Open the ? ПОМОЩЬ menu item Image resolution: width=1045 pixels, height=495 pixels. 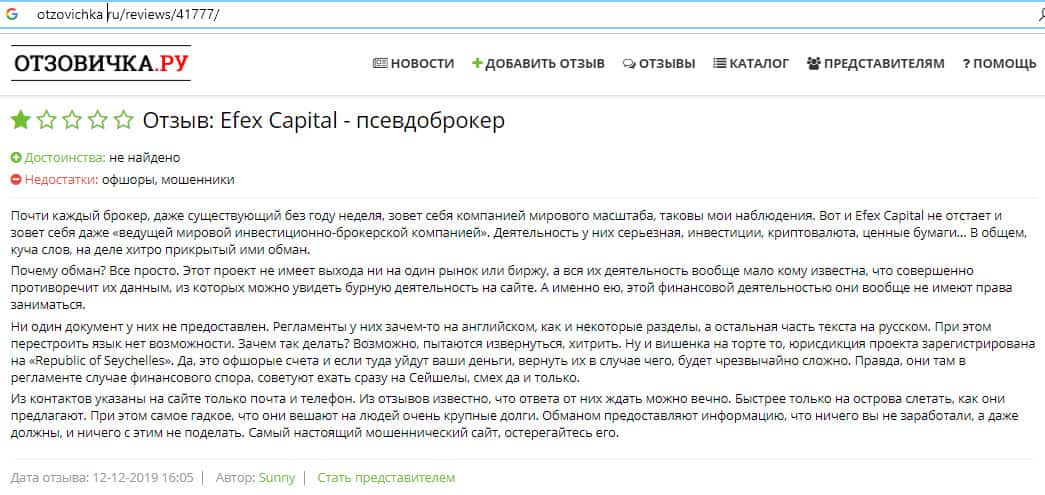click(999, 63)
